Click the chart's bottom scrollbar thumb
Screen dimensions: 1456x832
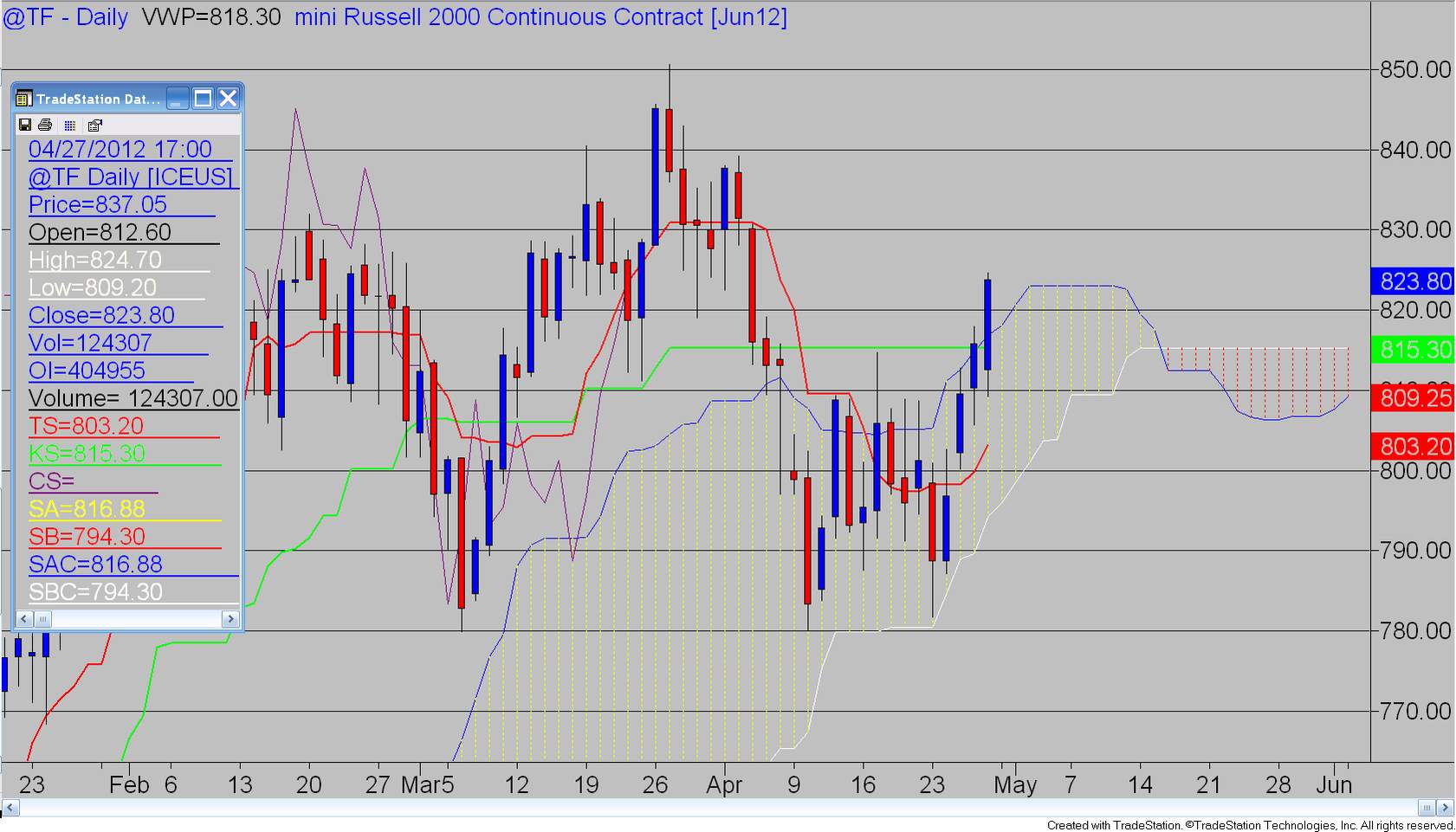(x=1427, y=808)
